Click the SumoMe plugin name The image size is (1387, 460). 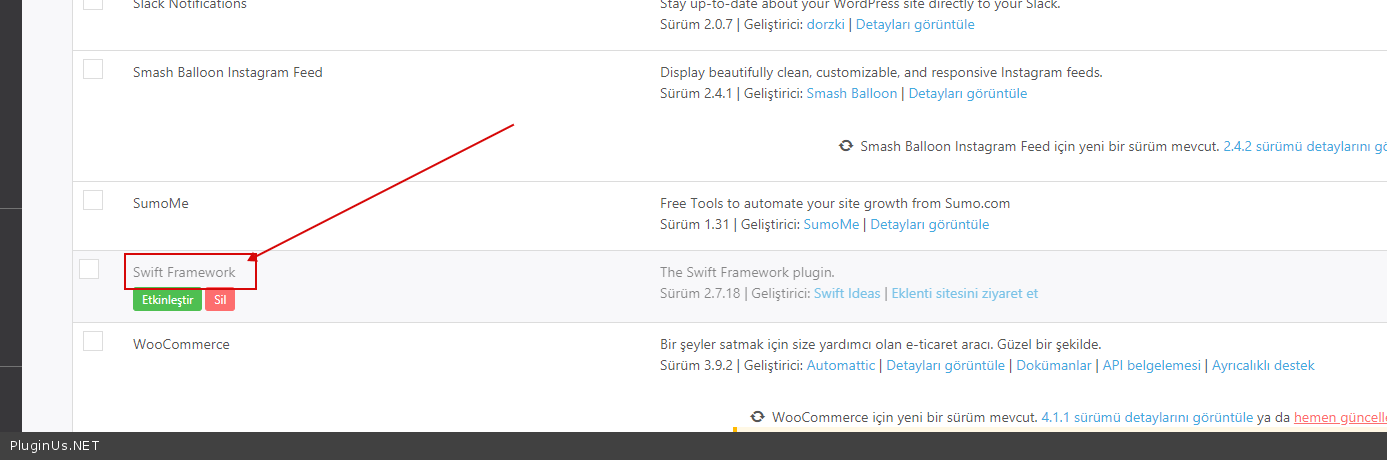point(161,203)
